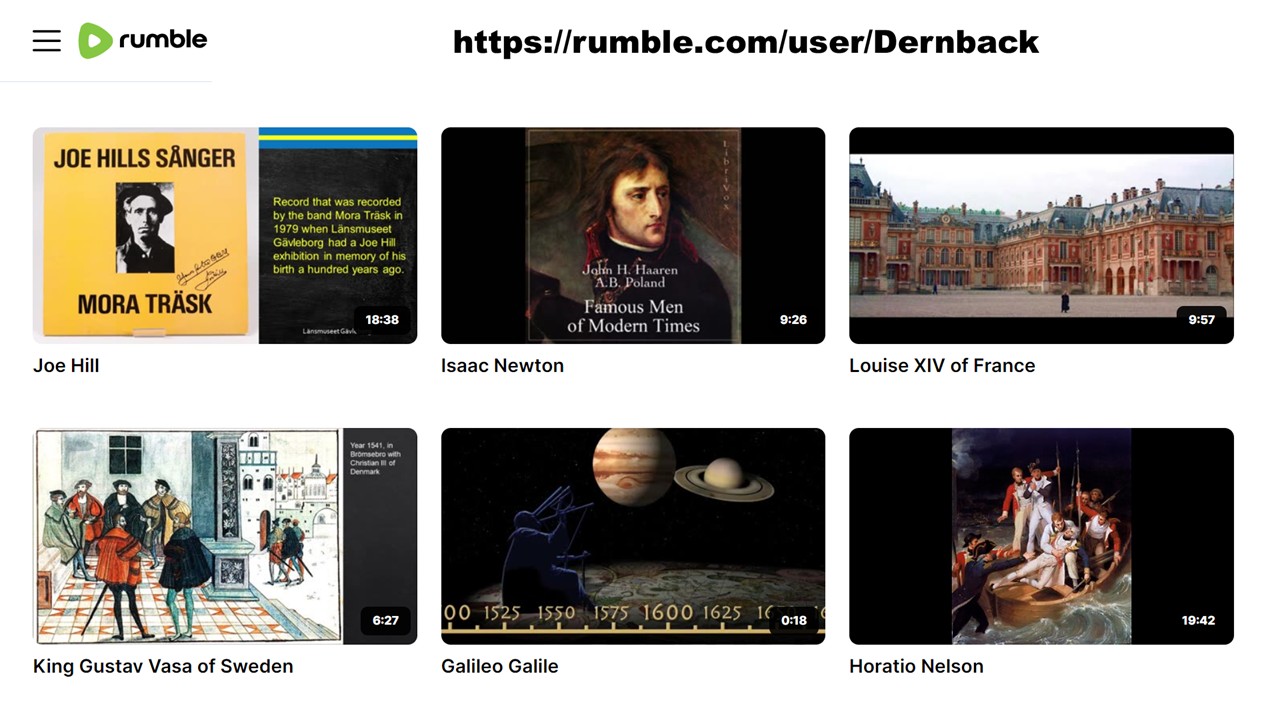Screen dimensions: 1280x720
Task: Click the "Horatio Nelson" video title
Action: (916, 666)
